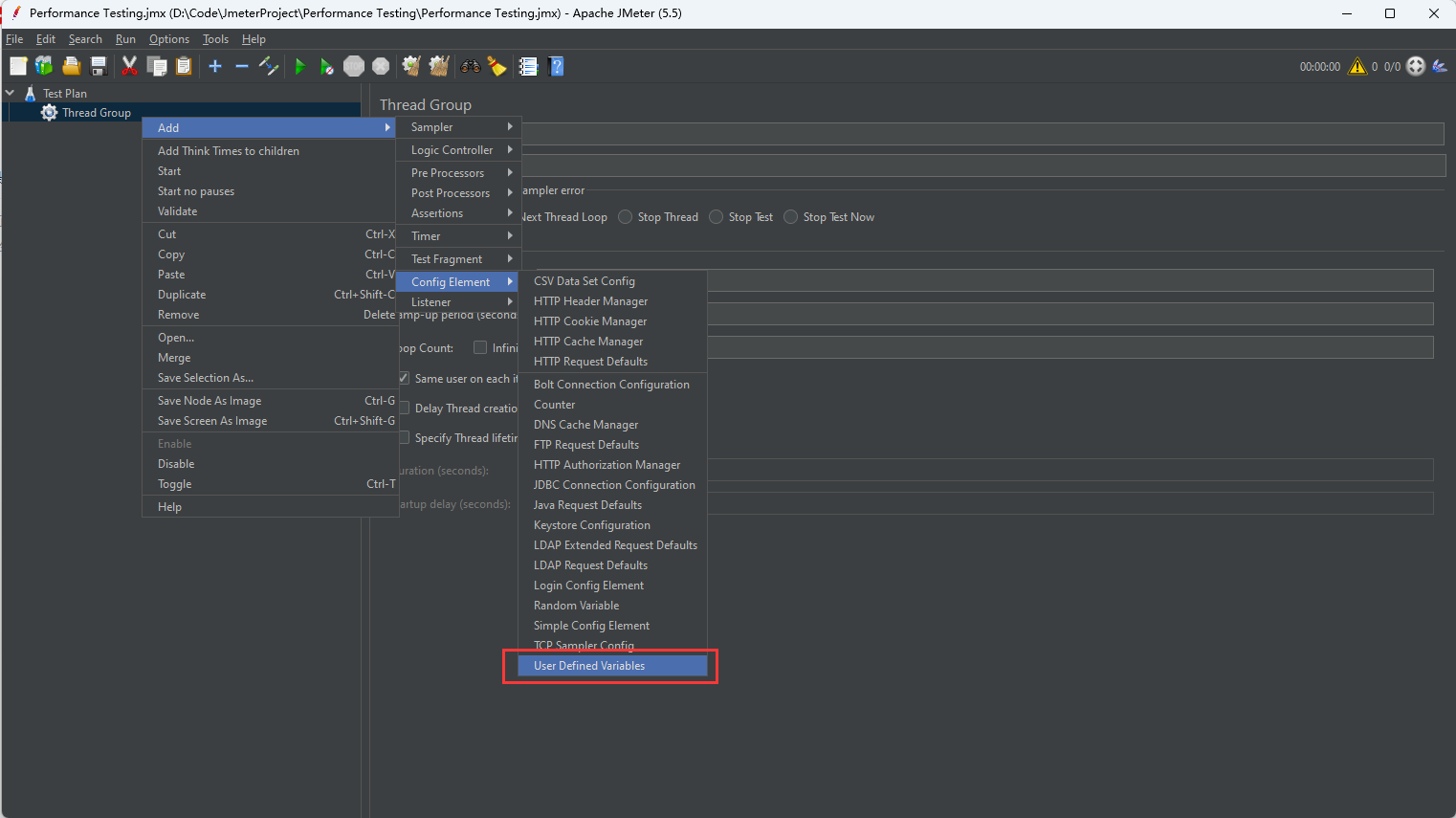Toggle the Loop Count Infinite checkbox
Image resolution: width=1456 pixels, height=818 pixels.
(480, 347)
